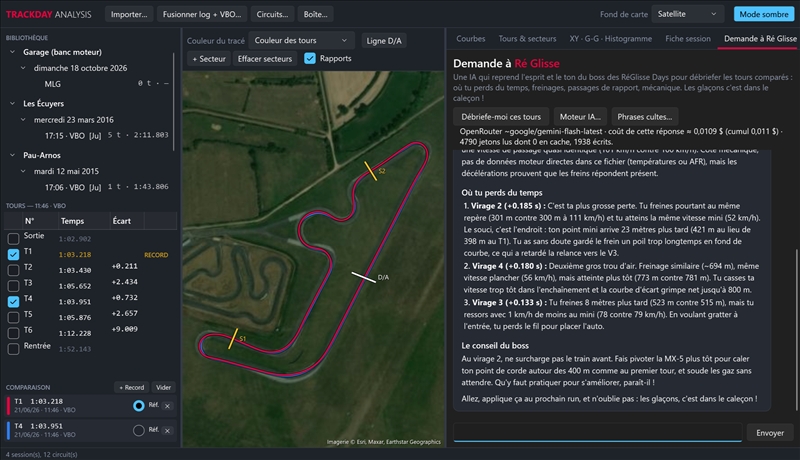
Task: Open Circuits... dialog
Action: [x=272, y=14]
